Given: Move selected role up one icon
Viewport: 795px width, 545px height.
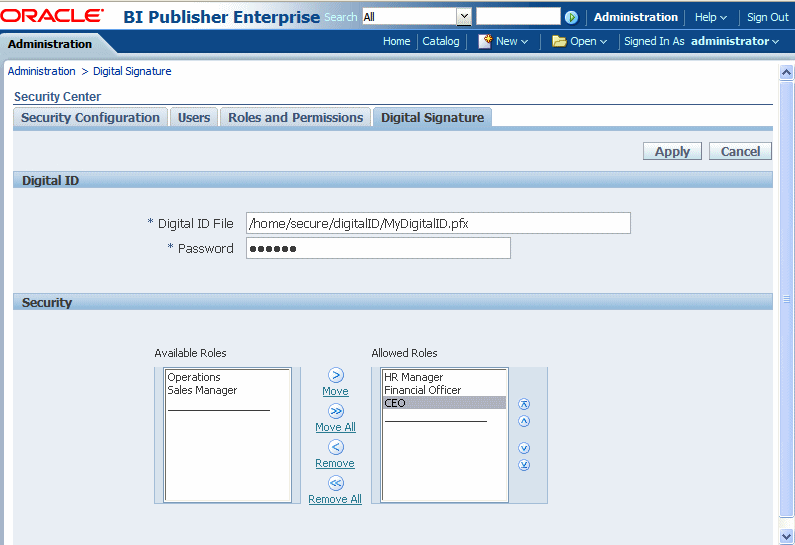Looking at the screenshot, I should click(x=524, y=421).
